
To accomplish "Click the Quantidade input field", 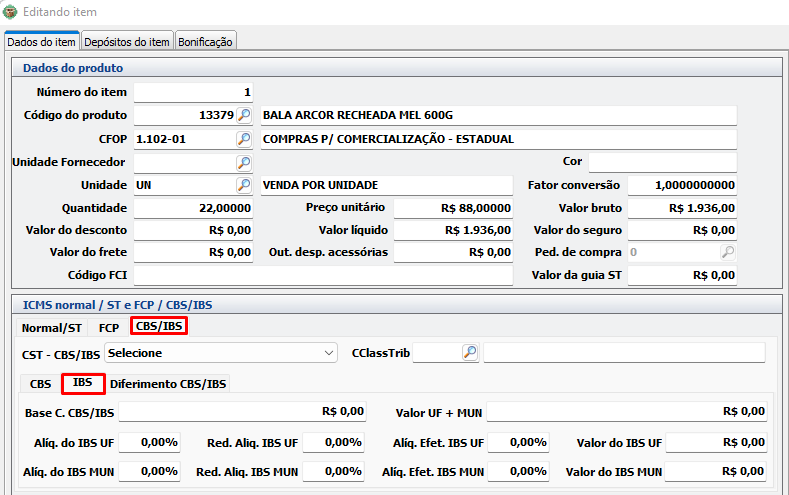I will click(x=193, y=208).
